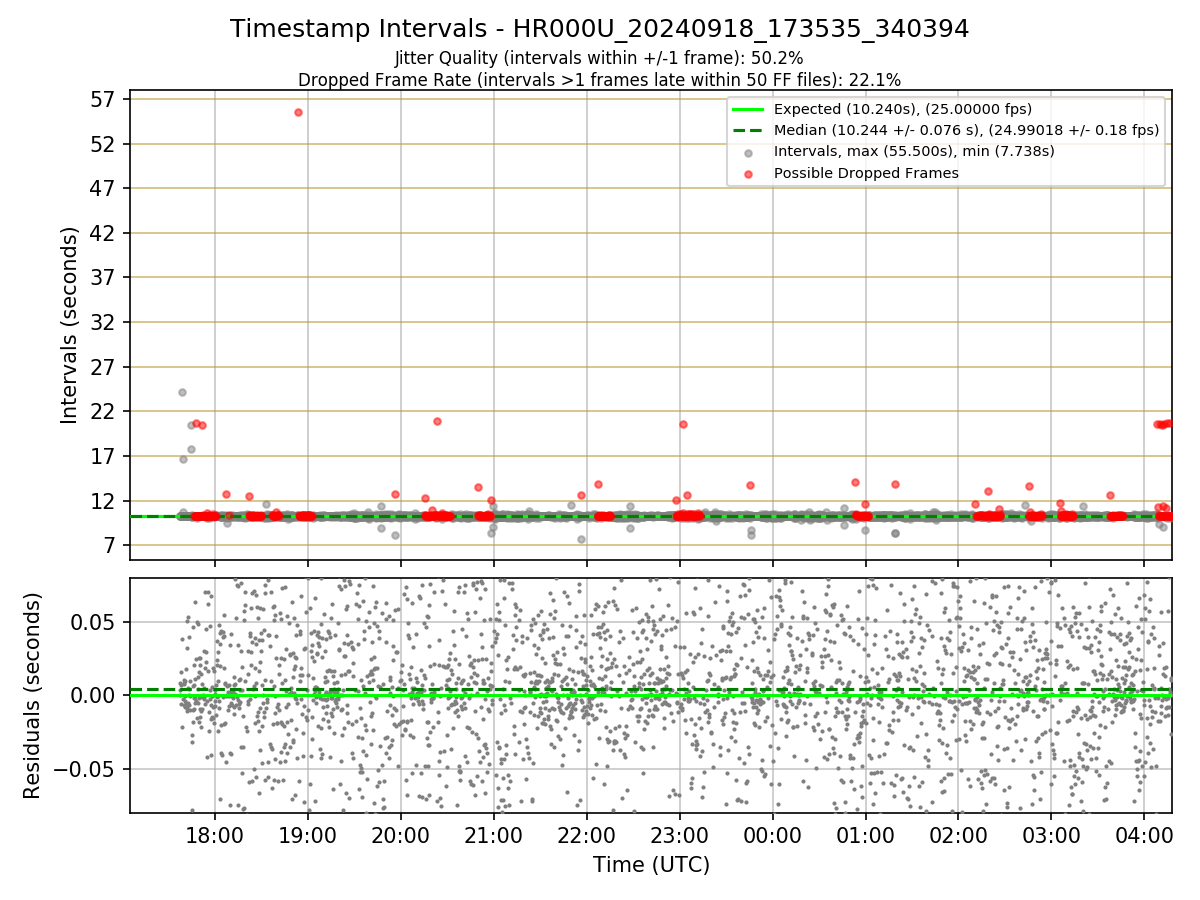Click the '00:00' x-axis tick label

[x=772, y=836]
